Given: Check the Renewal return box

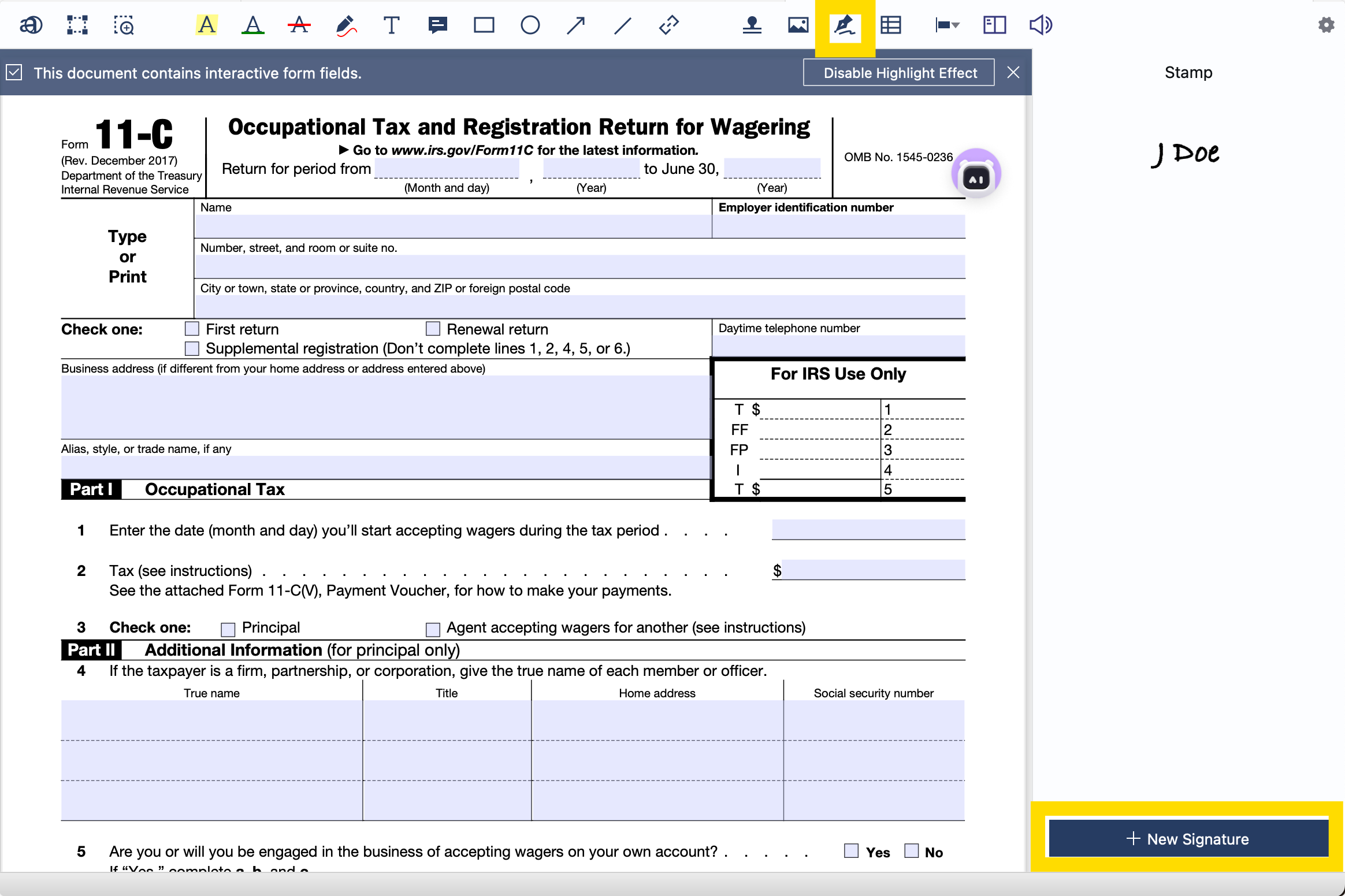Looking at the screenshot, I should (x=433, y=329).
